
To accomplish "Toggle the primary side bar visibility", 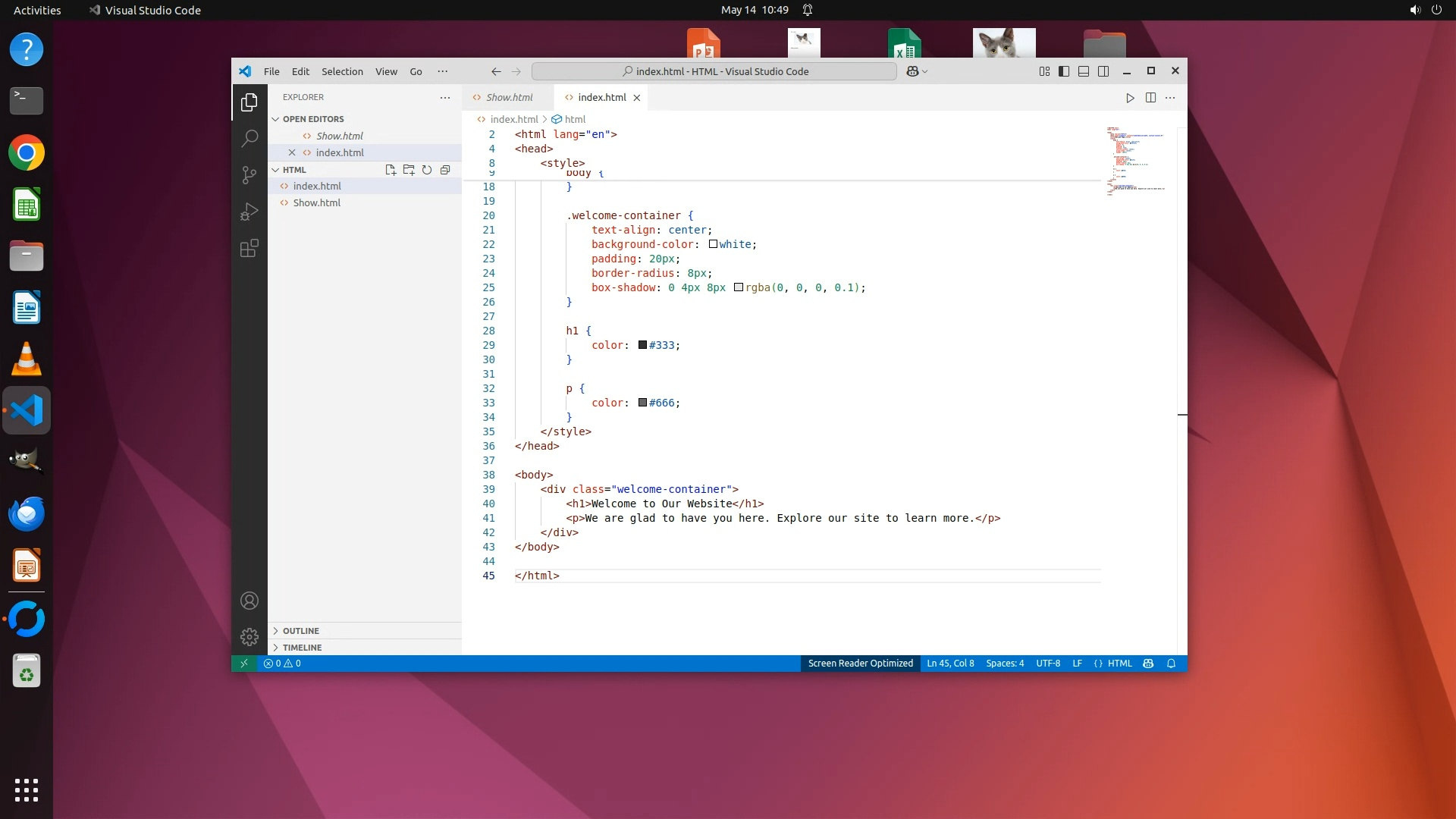I will click(x=1064, y=71).
